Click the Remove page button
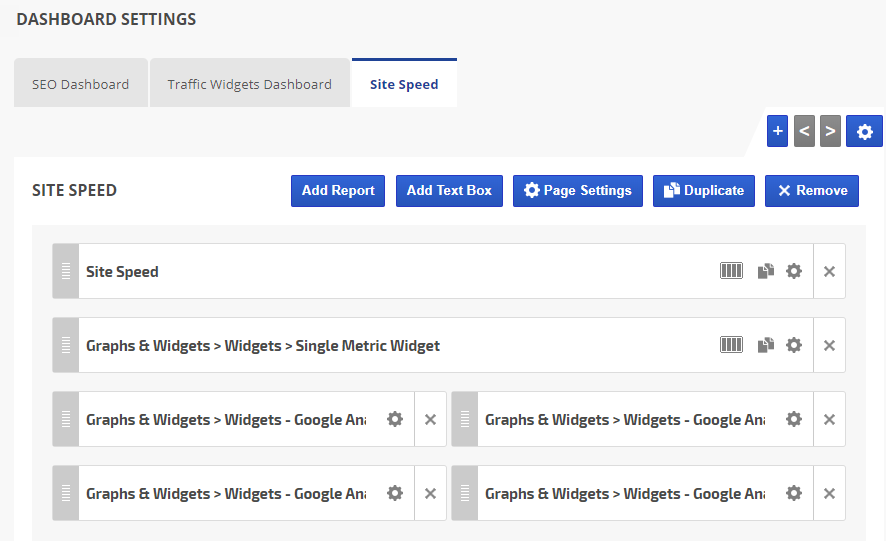886x541 pixels. (x=812, y=190)
